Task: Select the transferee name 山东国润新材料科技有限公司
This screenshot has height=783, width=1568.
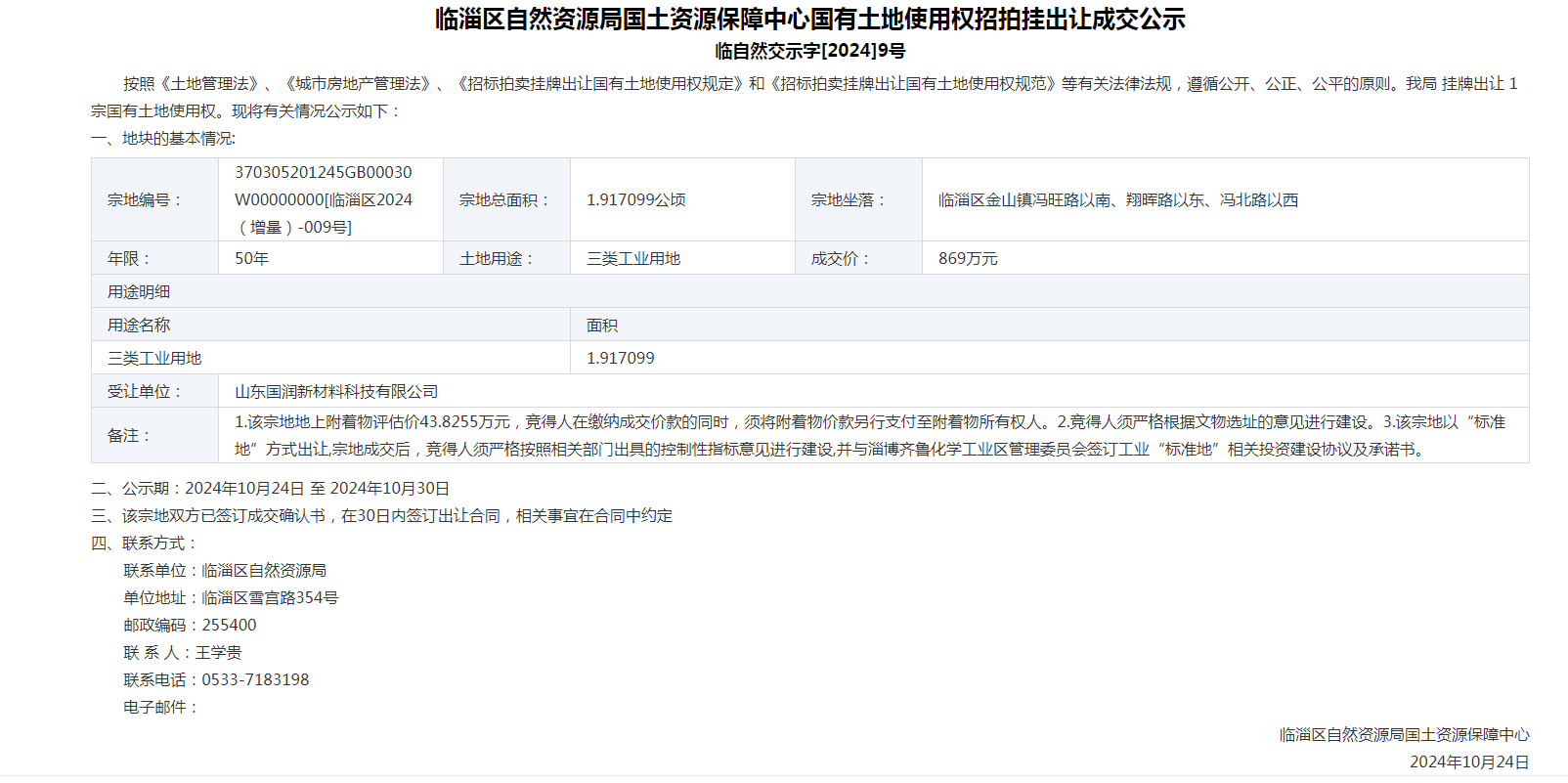Action: click(x=336, y=391)
